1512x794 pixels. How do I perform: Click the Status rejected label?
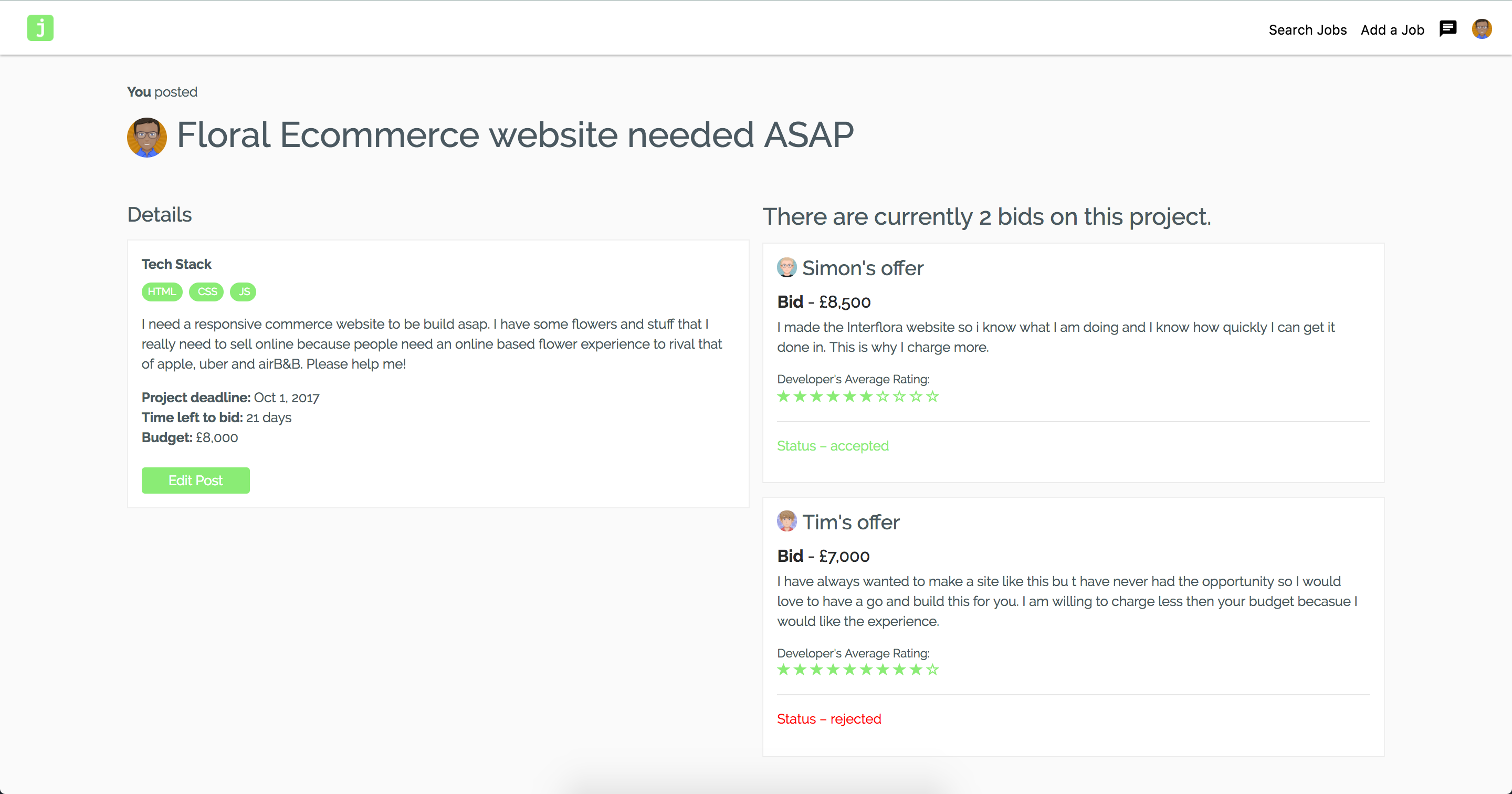829,719
